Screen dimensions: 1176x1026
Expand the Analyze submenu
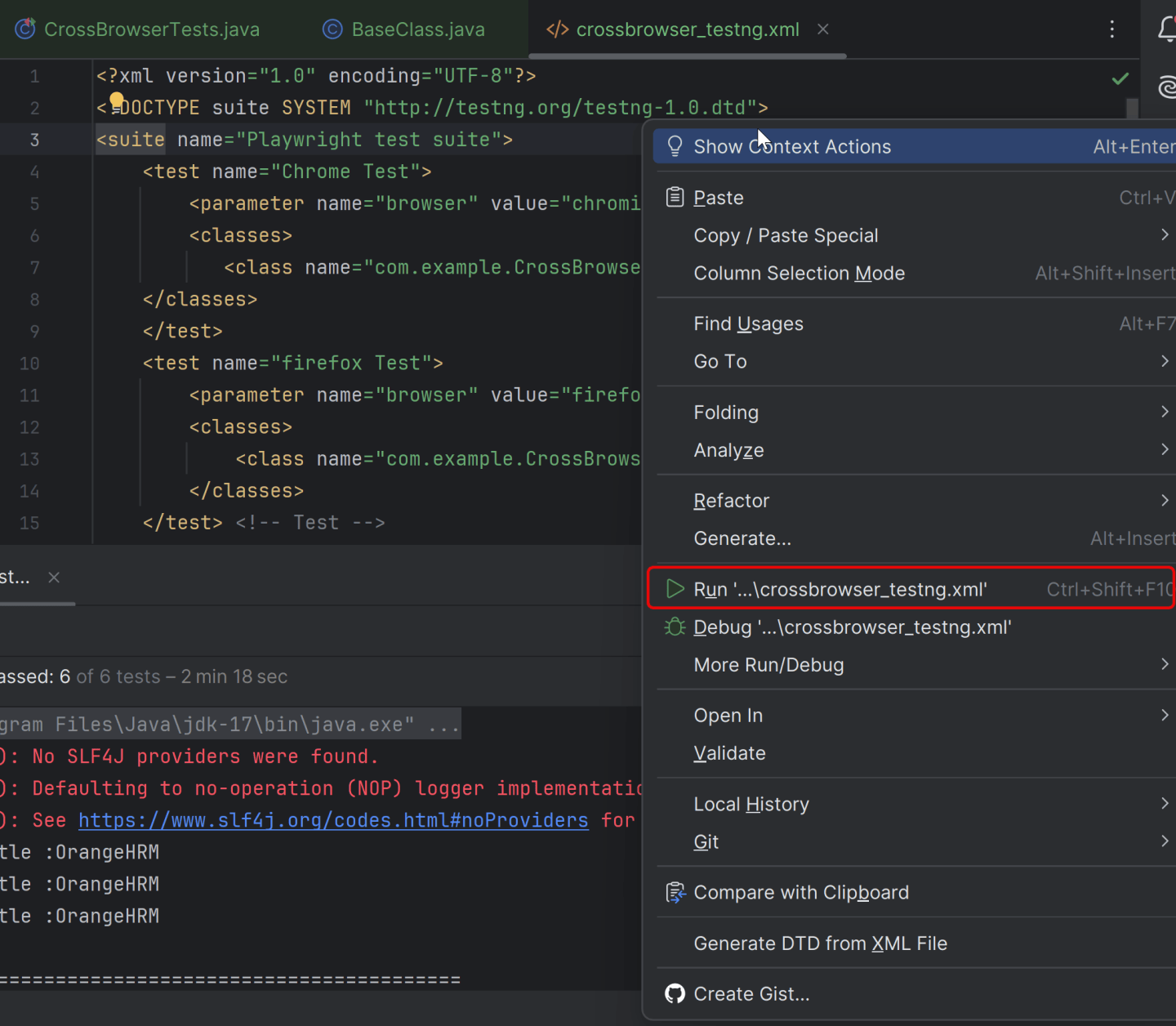click(1165, 449)
